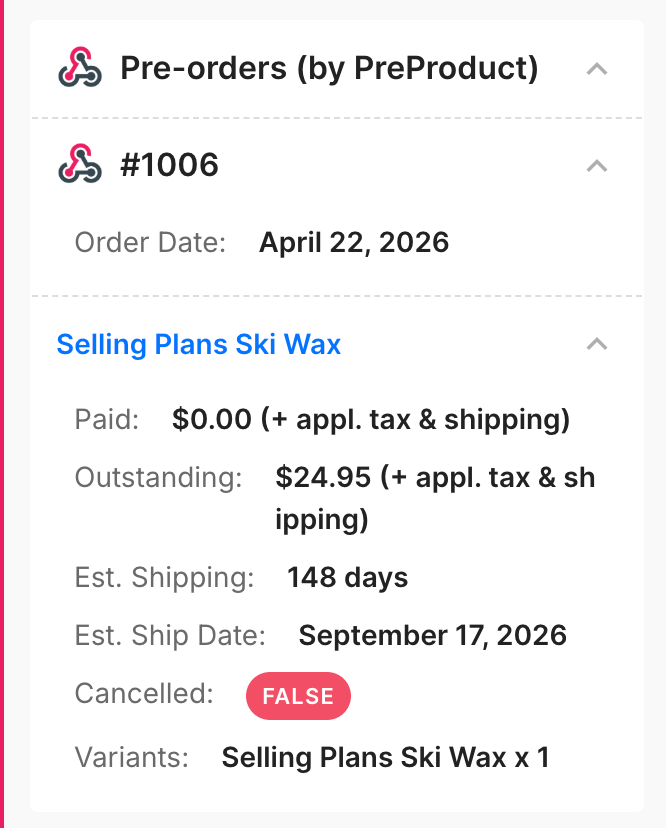Click the PreProduct logo beside Pre-orders heading

point(80,69)
